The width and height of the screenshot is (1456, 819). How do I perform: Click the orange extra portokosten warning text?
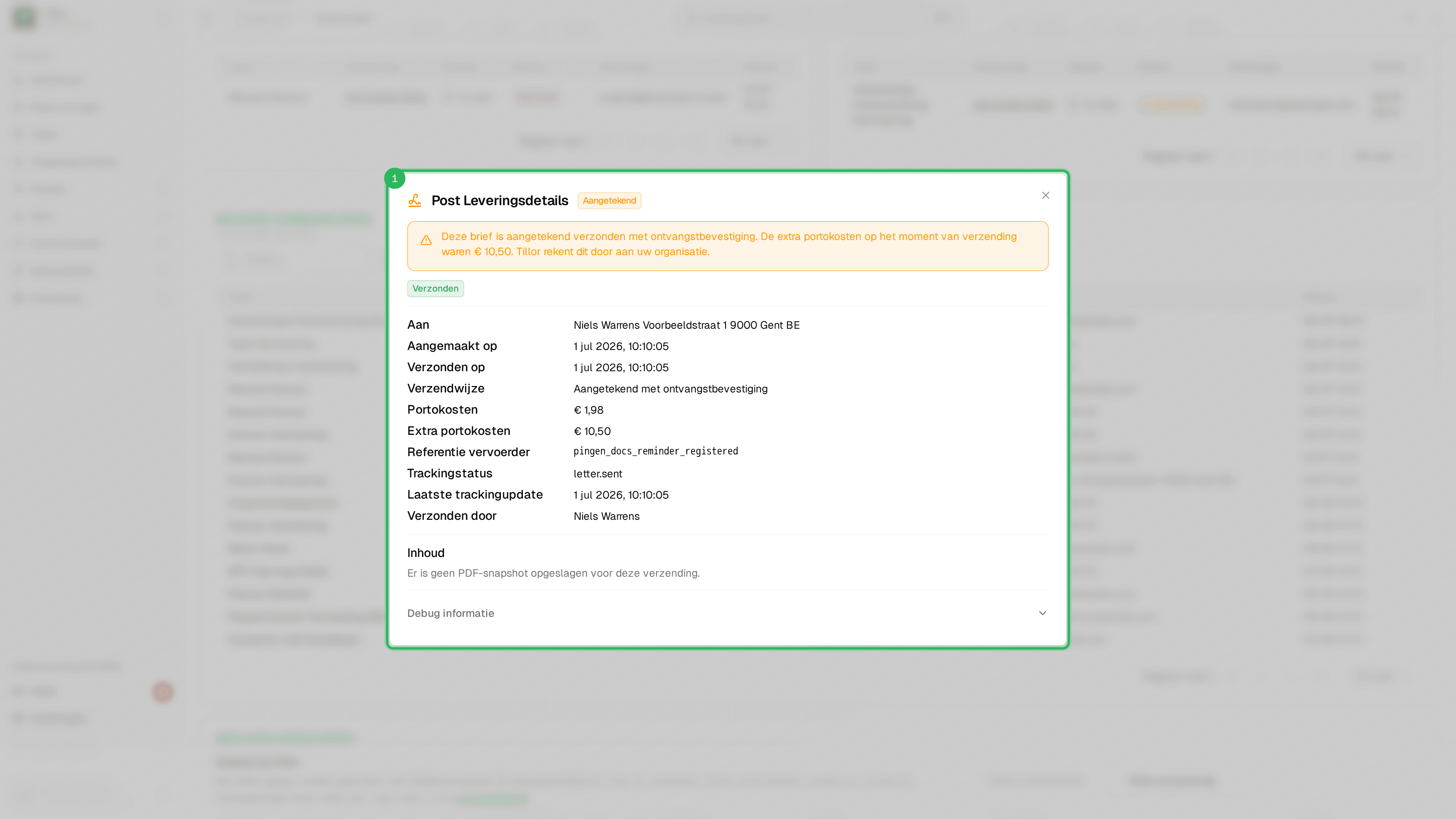click(x=728, y=244)
